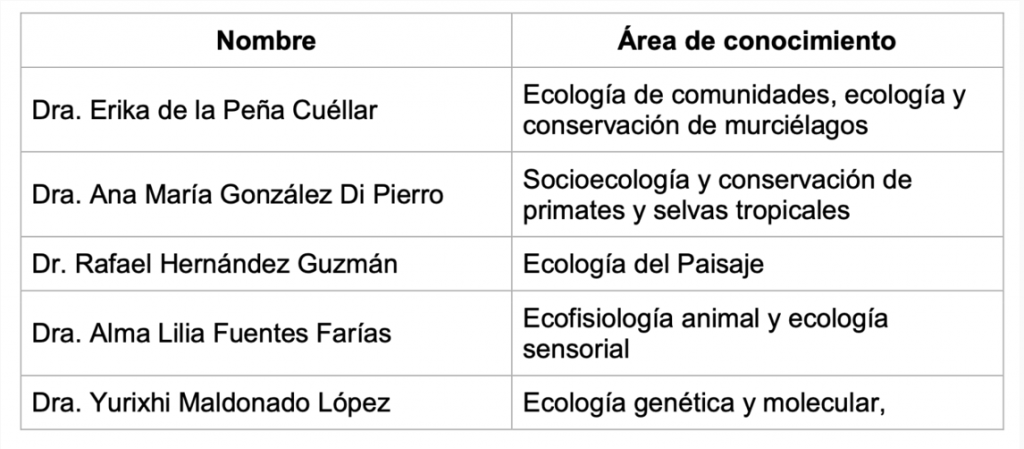This screenshot has height=449, width=1024.
Task: Click the Área de conocimiento column header
Action: 757,40
